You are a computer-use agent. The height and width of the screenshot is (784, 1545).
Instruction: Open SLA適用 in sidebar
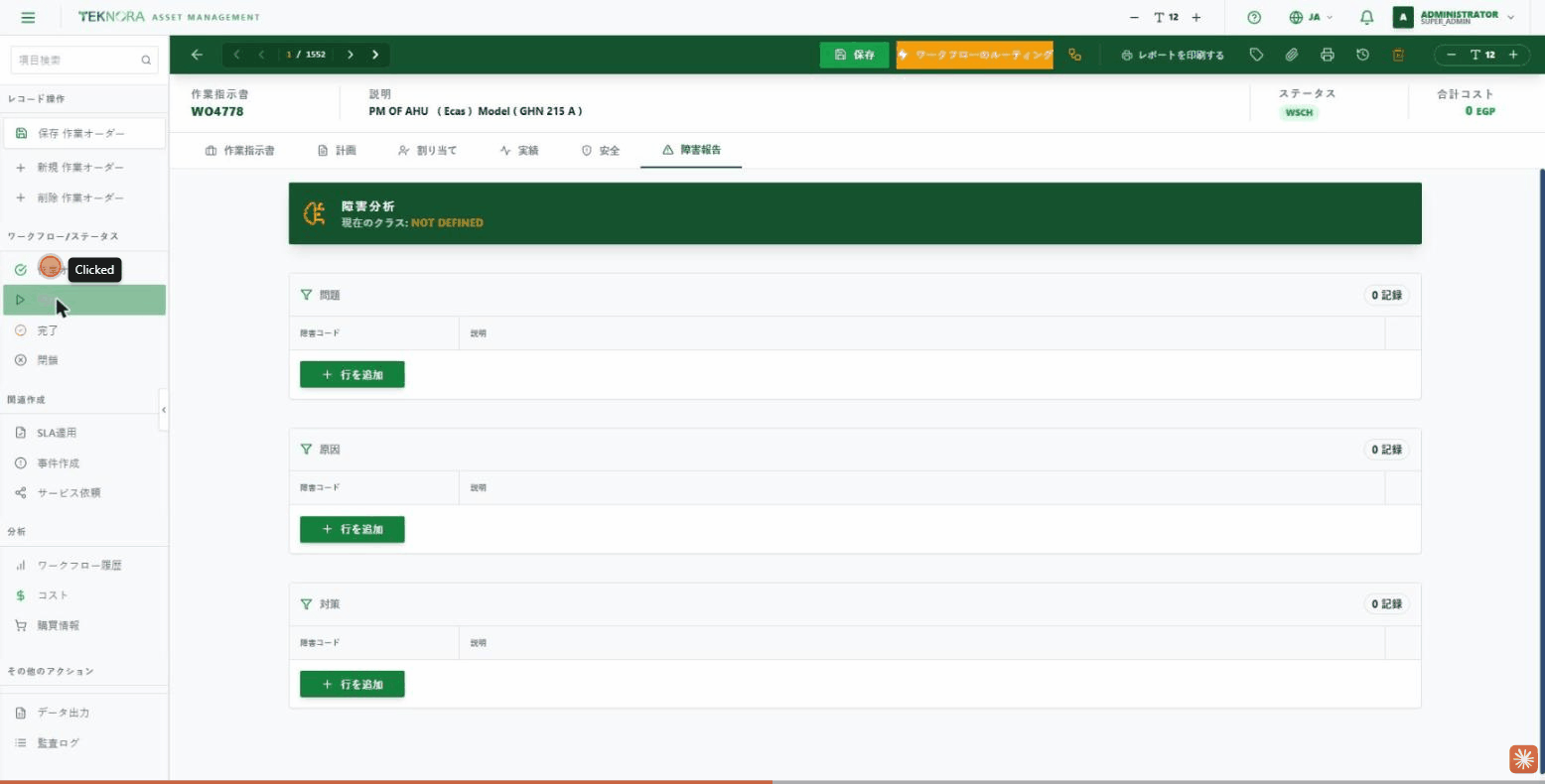(x=83, y=433)
